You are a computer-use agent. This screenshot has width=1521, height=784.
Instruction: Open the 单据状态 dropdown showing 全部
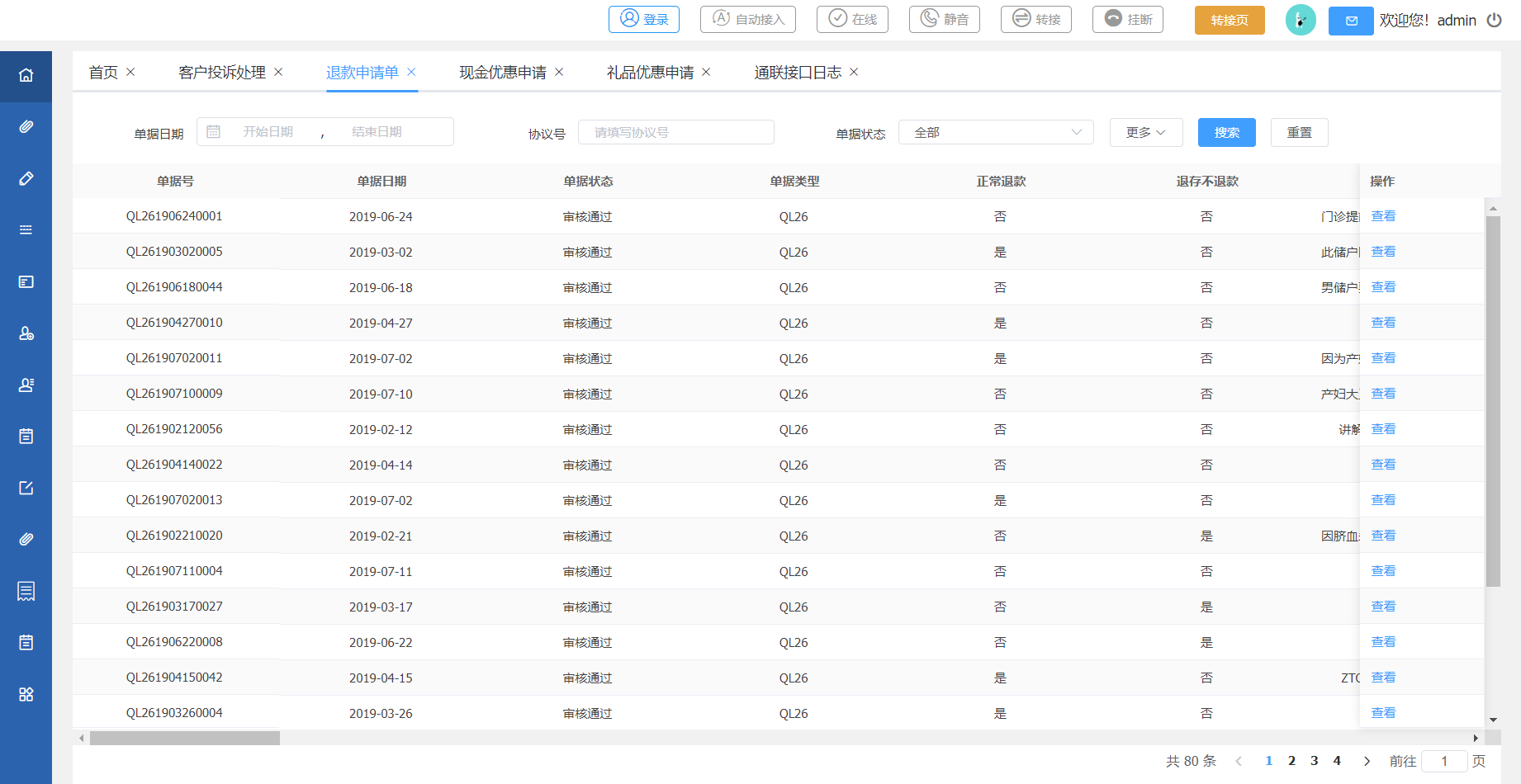tap(995, 132)
